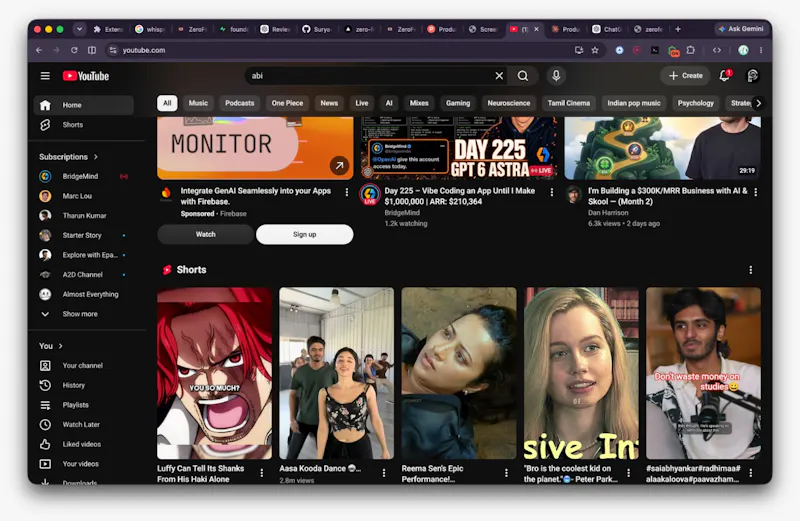Click the Watch button on Firebase ad
The height and width of the screenshot is (521, 800).
[206, 234]
